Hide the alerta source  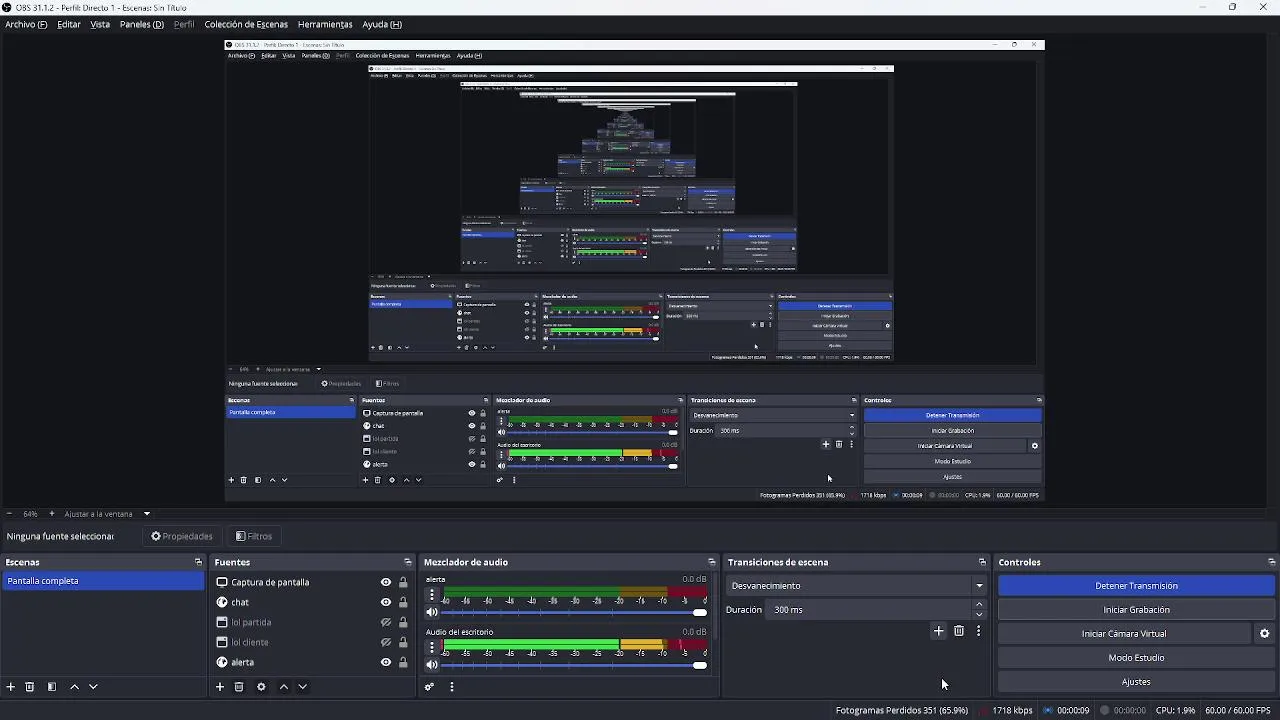pyautogui.click(x=386, y=662)
